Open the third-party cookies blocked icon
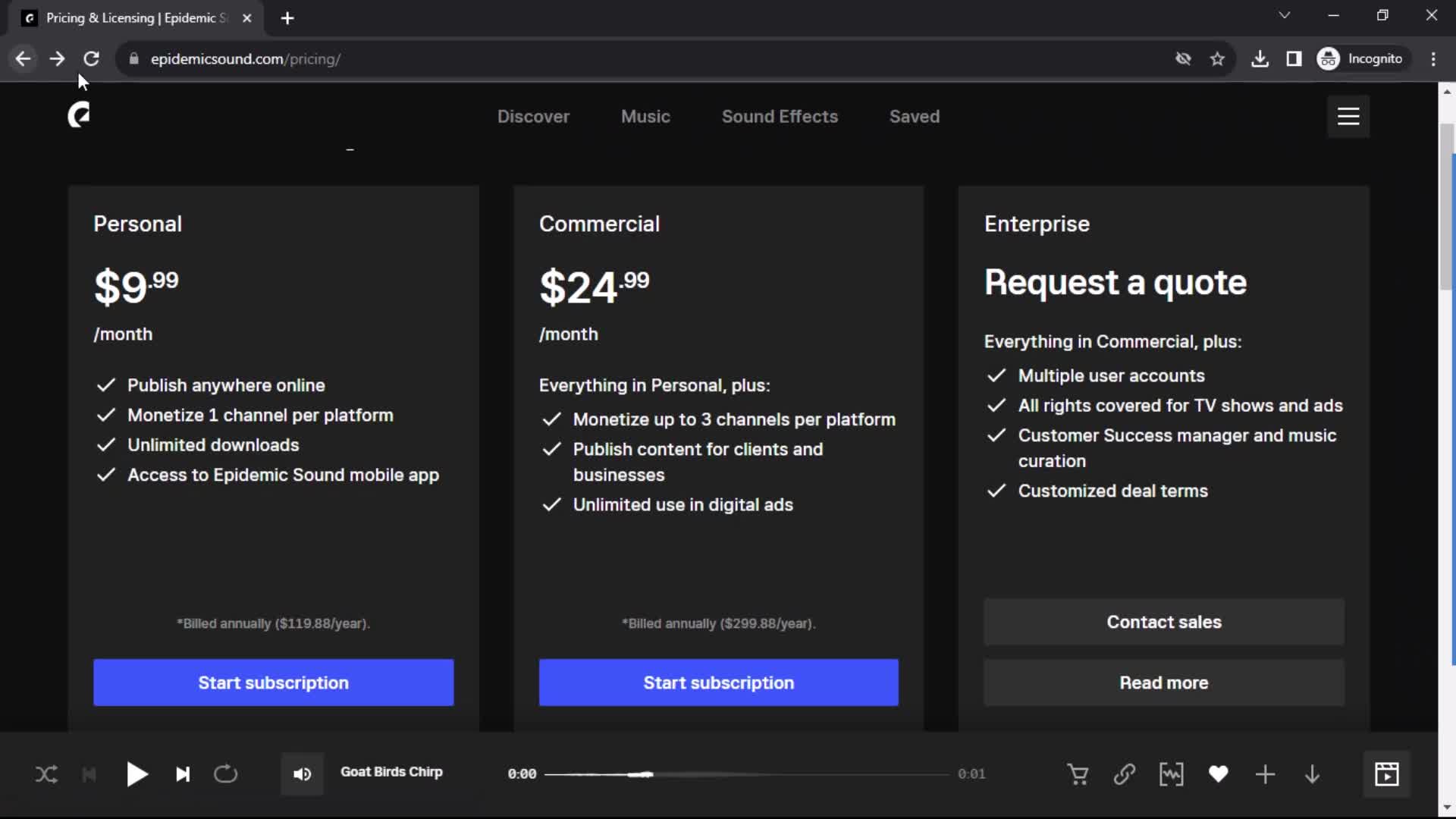 (1183, 58)
